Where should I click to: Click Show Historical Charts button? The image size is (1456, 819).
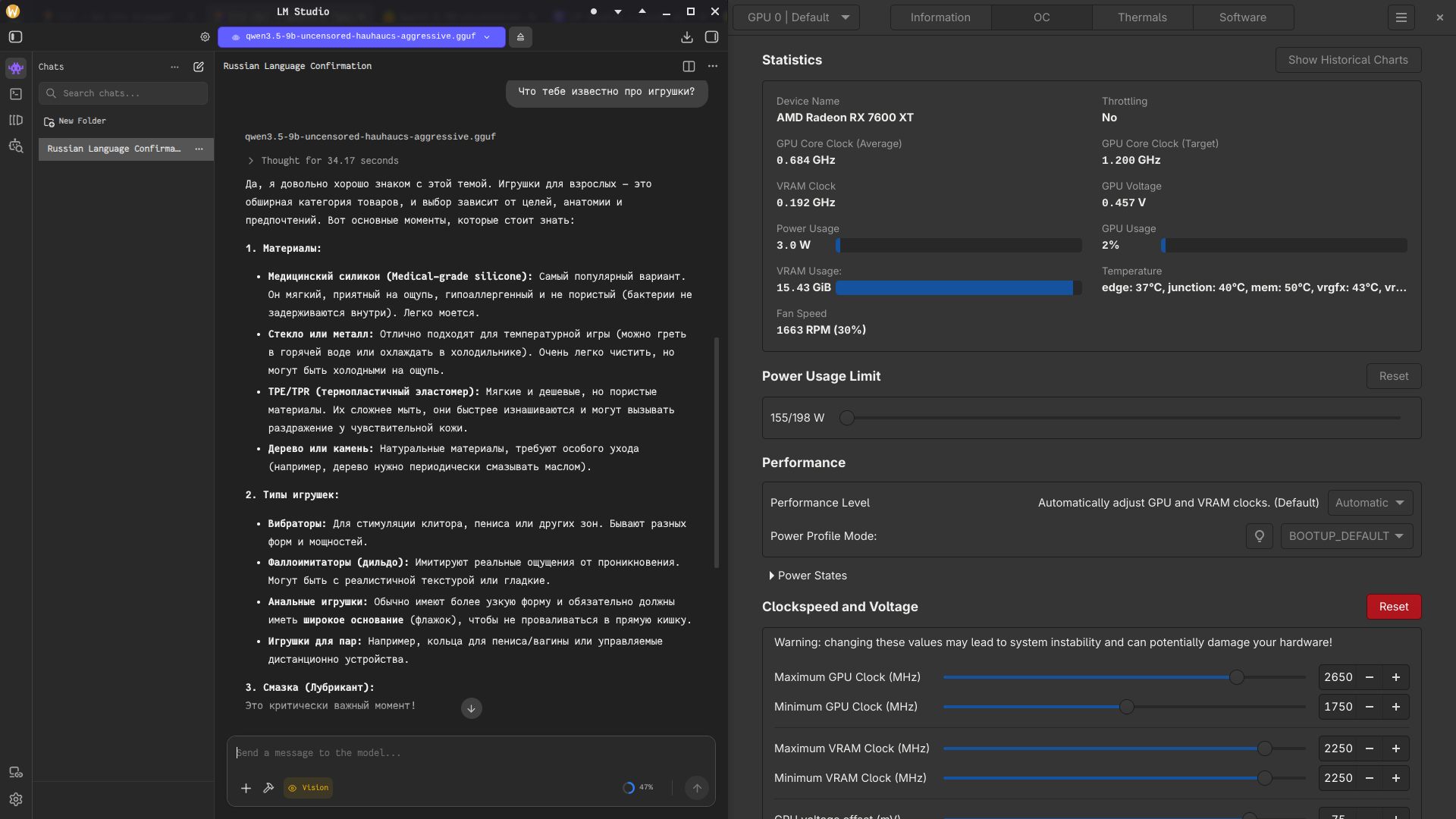pos(1348,60)
